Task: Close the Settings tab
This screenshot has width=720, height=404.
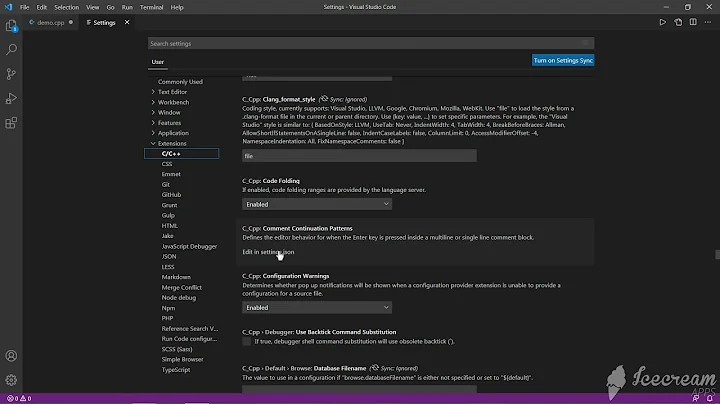Action: pos(127,22)
